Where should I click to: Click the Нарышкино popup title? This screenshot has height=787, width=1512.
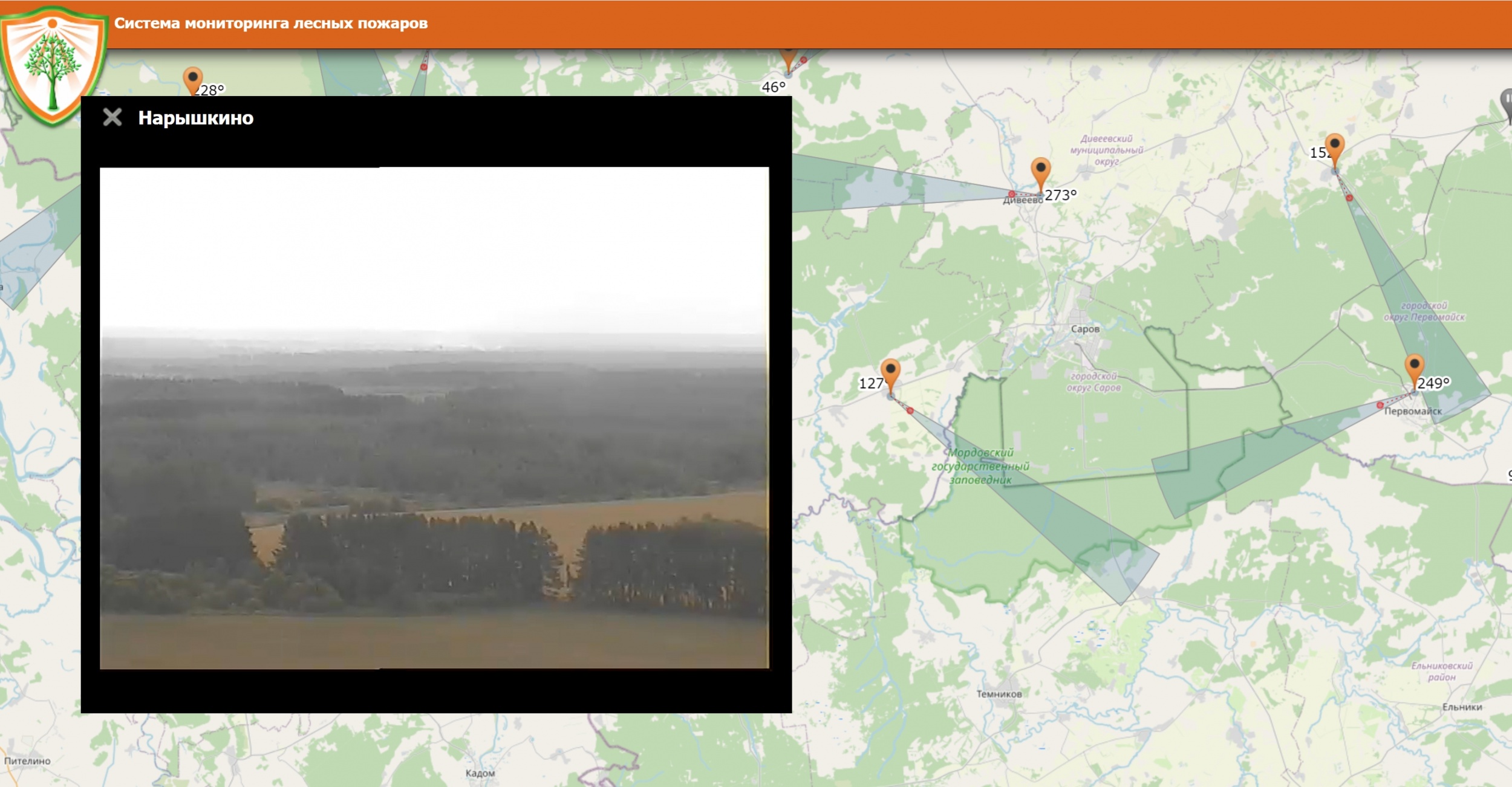coord(196,118)
